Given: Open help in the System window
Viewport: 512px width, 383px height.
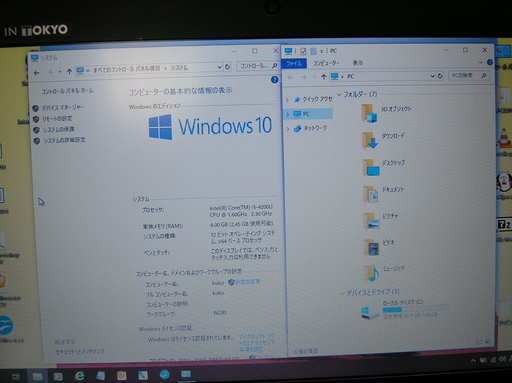Looking at the screenshot, I should pos(274,80).
